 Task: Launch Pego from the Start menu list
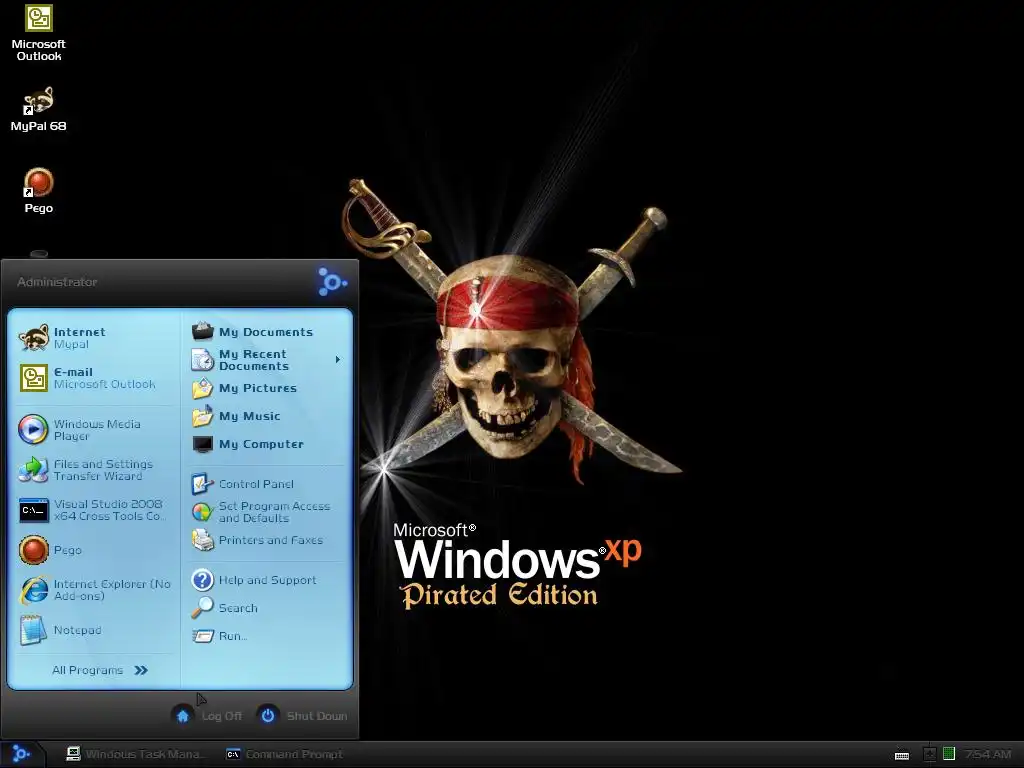[95, 550]
